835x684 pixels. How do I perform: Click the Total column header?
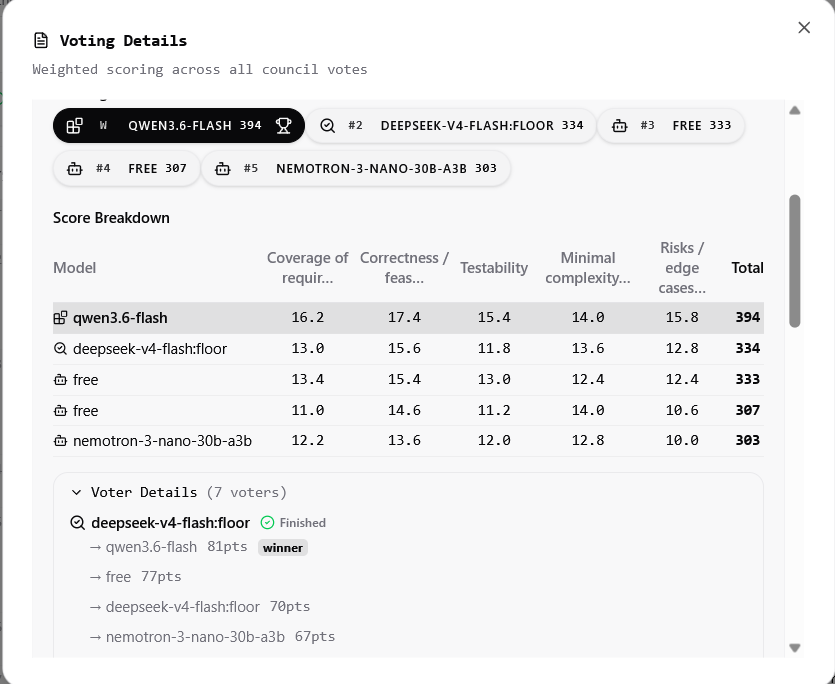(x=747, y=267)
